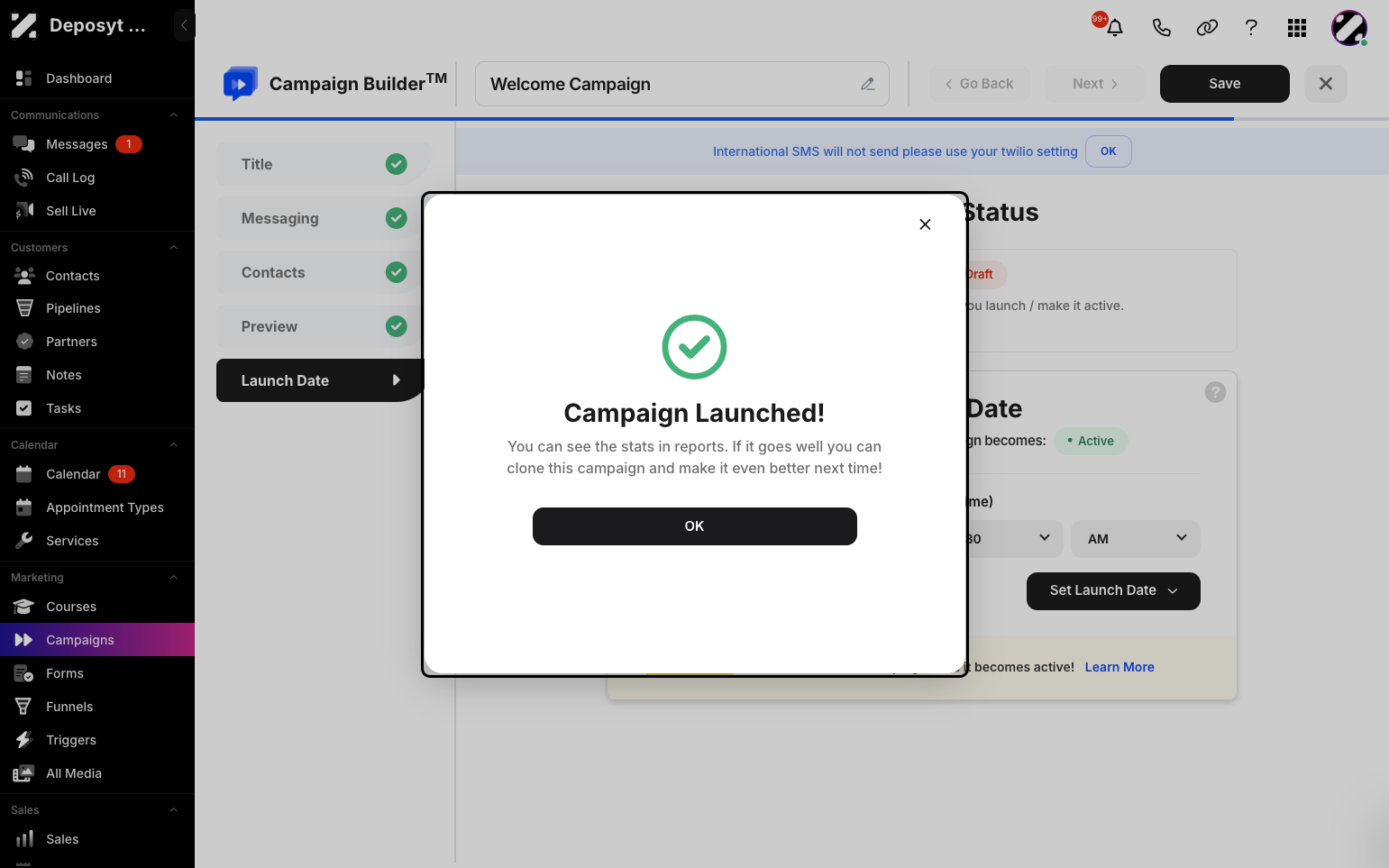Screen dimensions: 1389x868
Task: Open the apps grid icon
Action: 1297,28
